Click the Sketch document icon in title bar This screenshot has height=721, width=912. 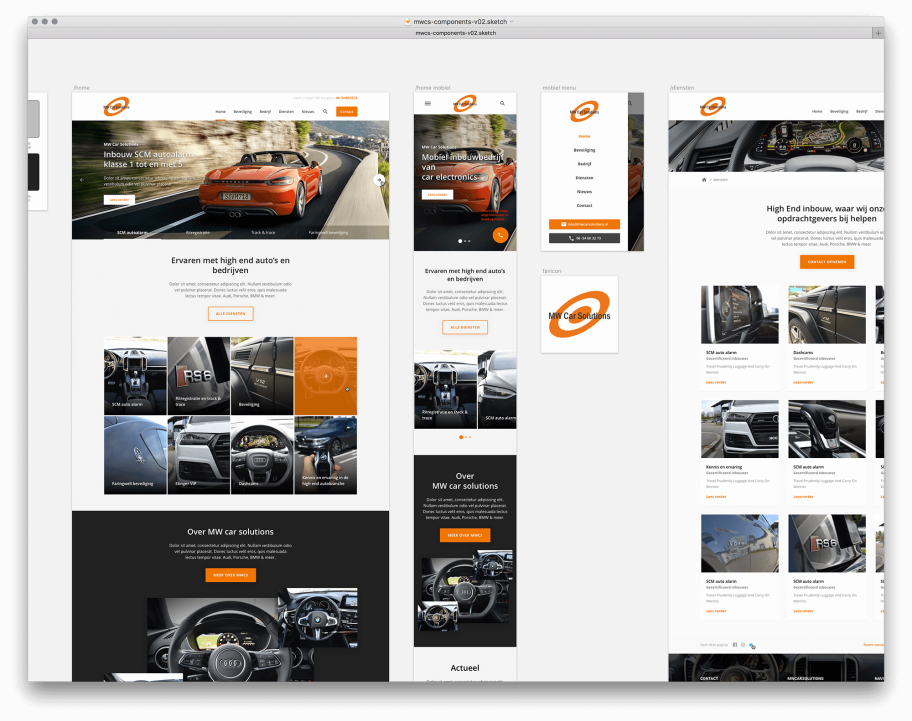point(408,22)
